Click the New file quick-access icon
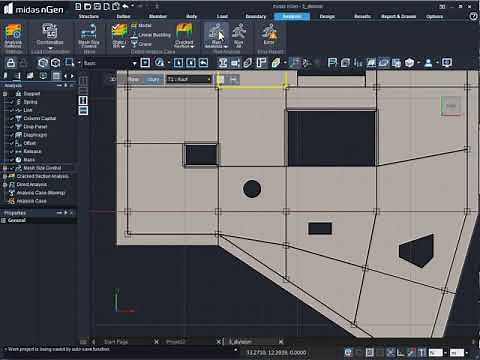The width and height of the screenshot is (480, 360). (x=78, y=6)
